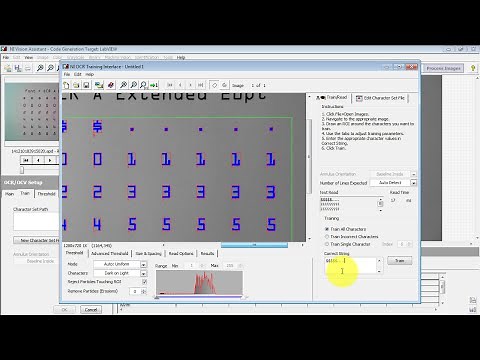Click Character Set Path field in setup panel
This screenshot has width=480, height=360.
(x=36, y=222)
